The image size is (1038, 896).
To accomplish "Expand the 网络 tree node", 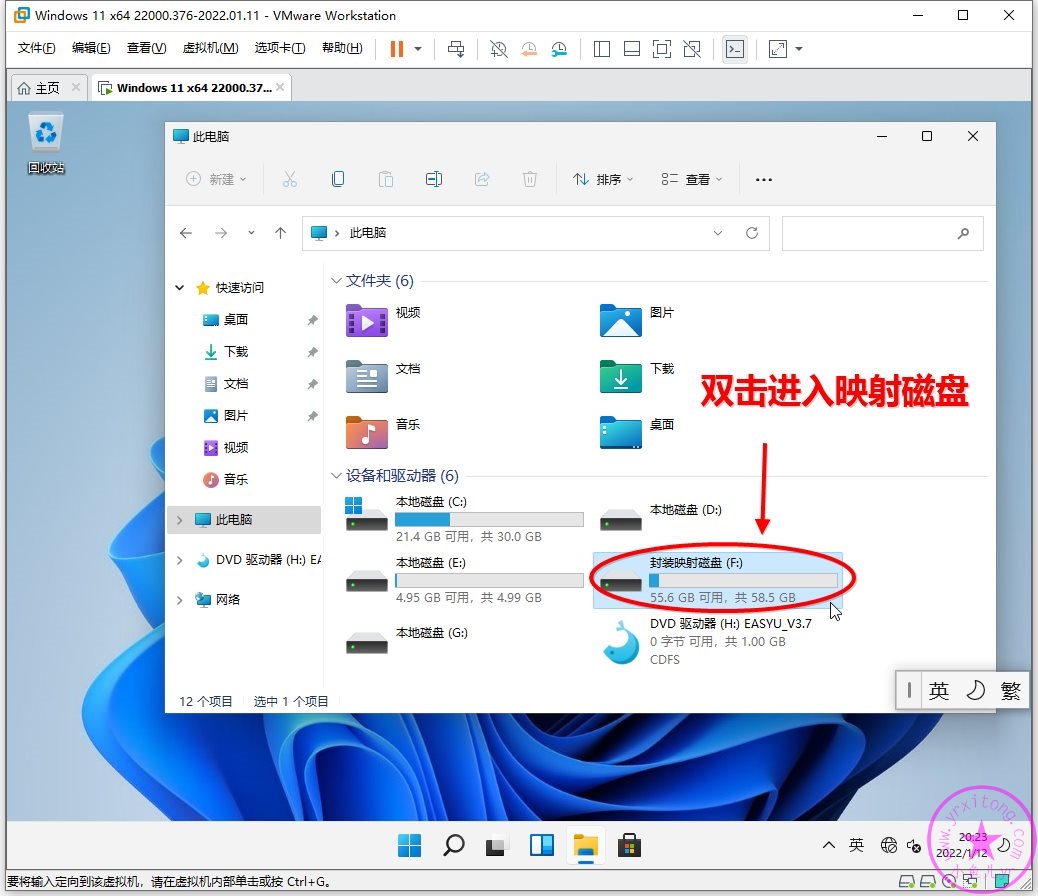I will 179,600.
